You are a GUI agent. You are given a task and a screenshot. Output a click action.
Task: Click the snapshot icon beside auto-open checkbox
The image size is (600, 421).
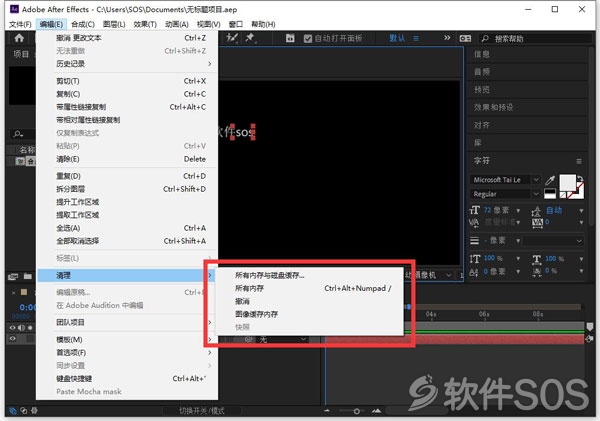(290, 38)
